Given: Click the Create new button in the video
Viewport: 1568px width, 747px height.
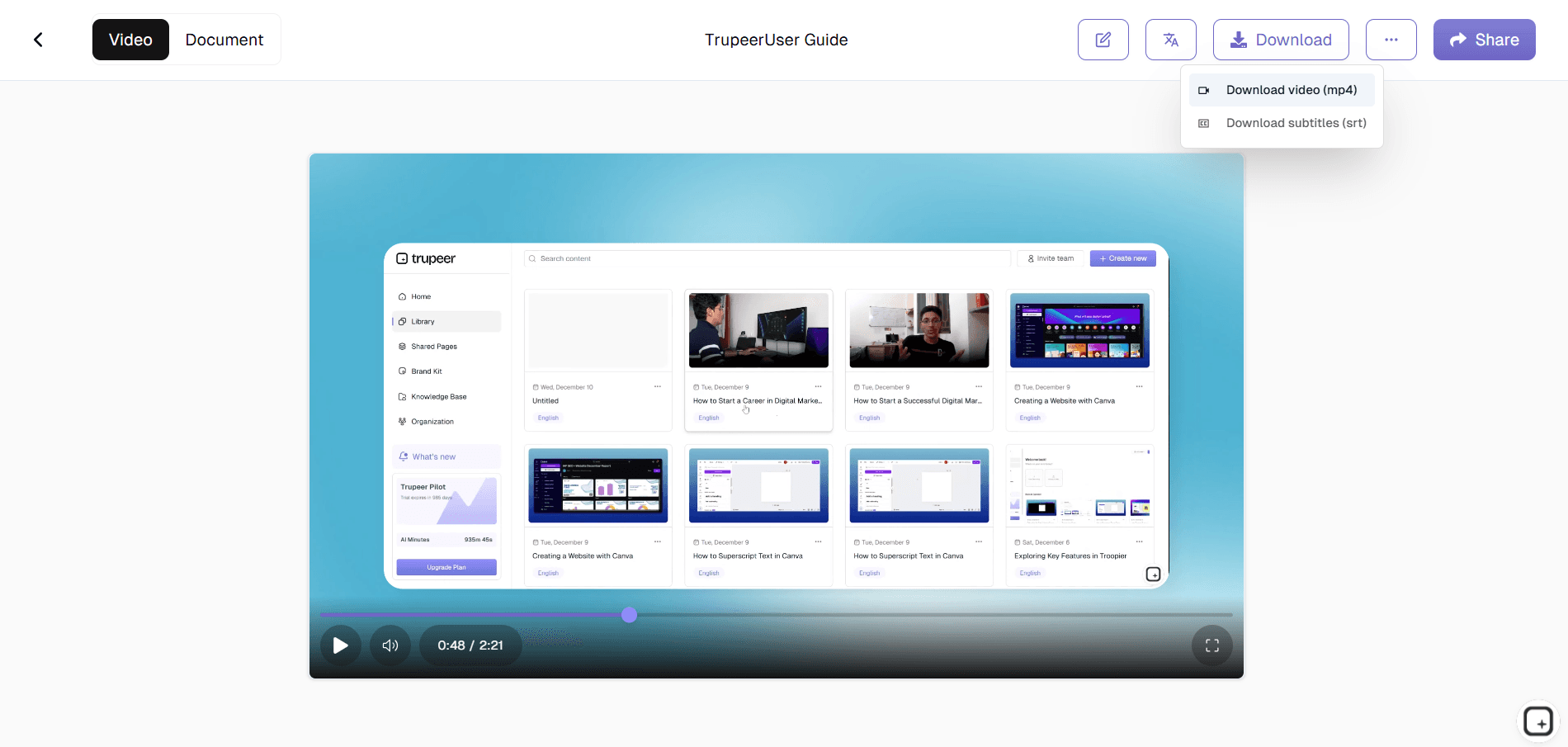Looking at the screenshot, I should point(1123,258).
